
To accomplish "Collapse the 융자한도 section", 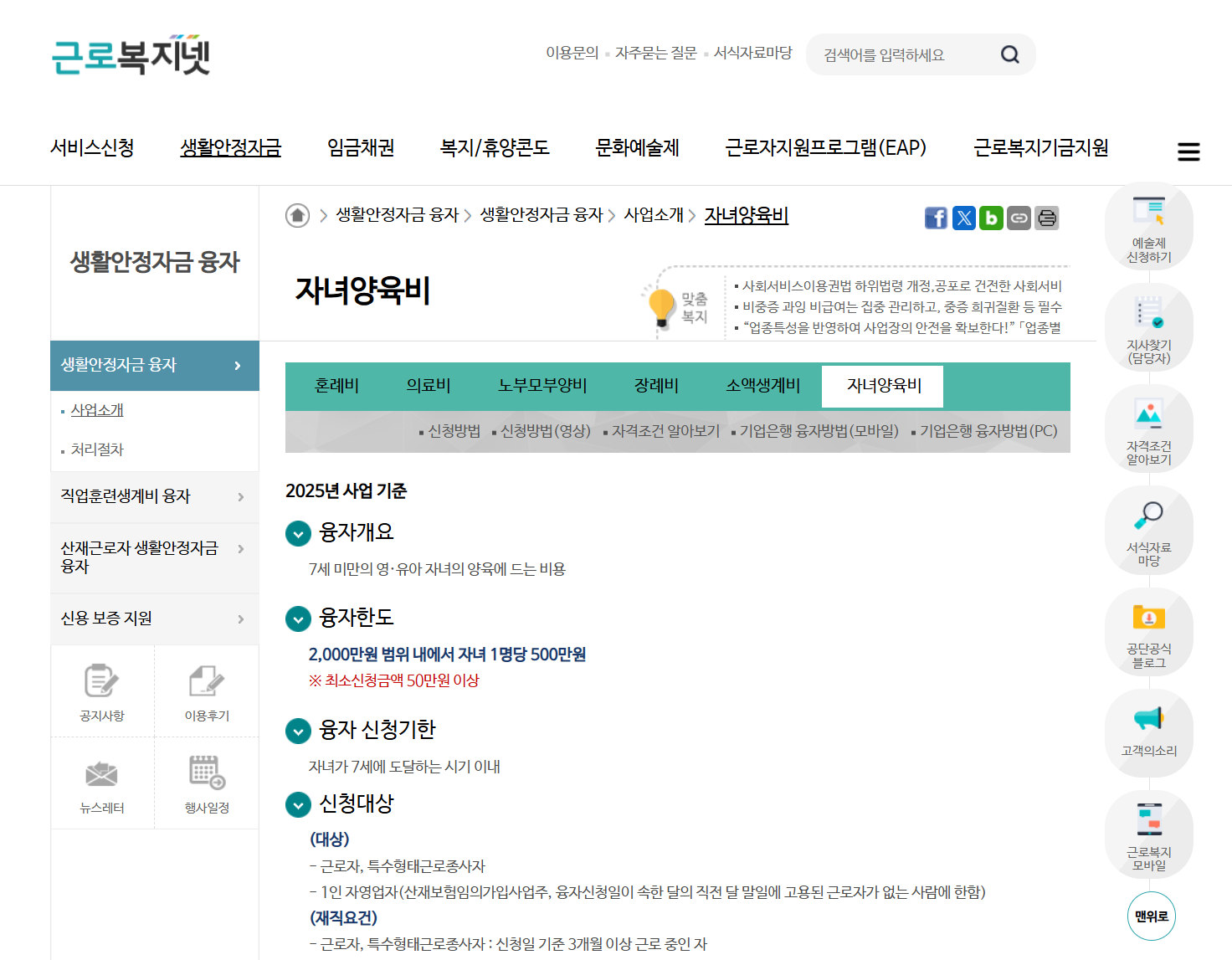I will (x=298, y=619).
